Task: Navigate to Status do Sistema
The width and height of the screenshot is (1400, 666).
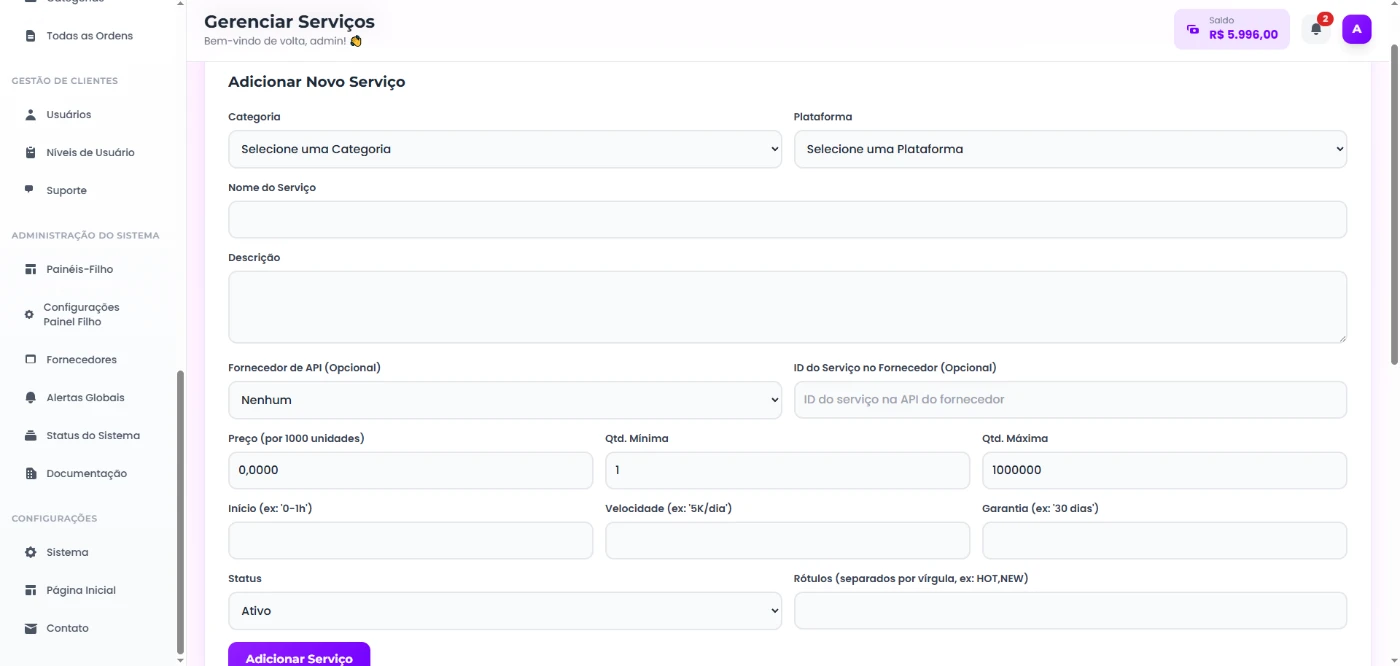Action: (92, 436)
